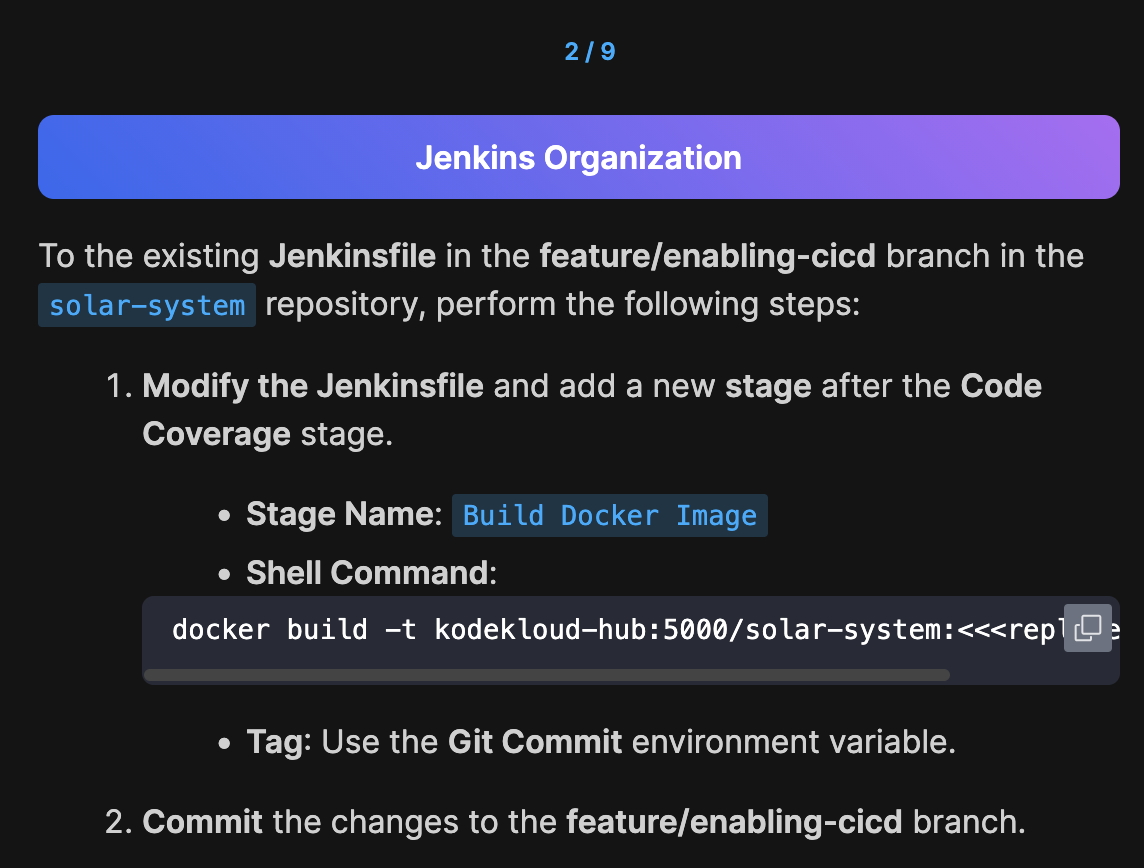The image size is (1144, 868).
Task: Click the 2 / 9 question counter
Action: (589, 51)
